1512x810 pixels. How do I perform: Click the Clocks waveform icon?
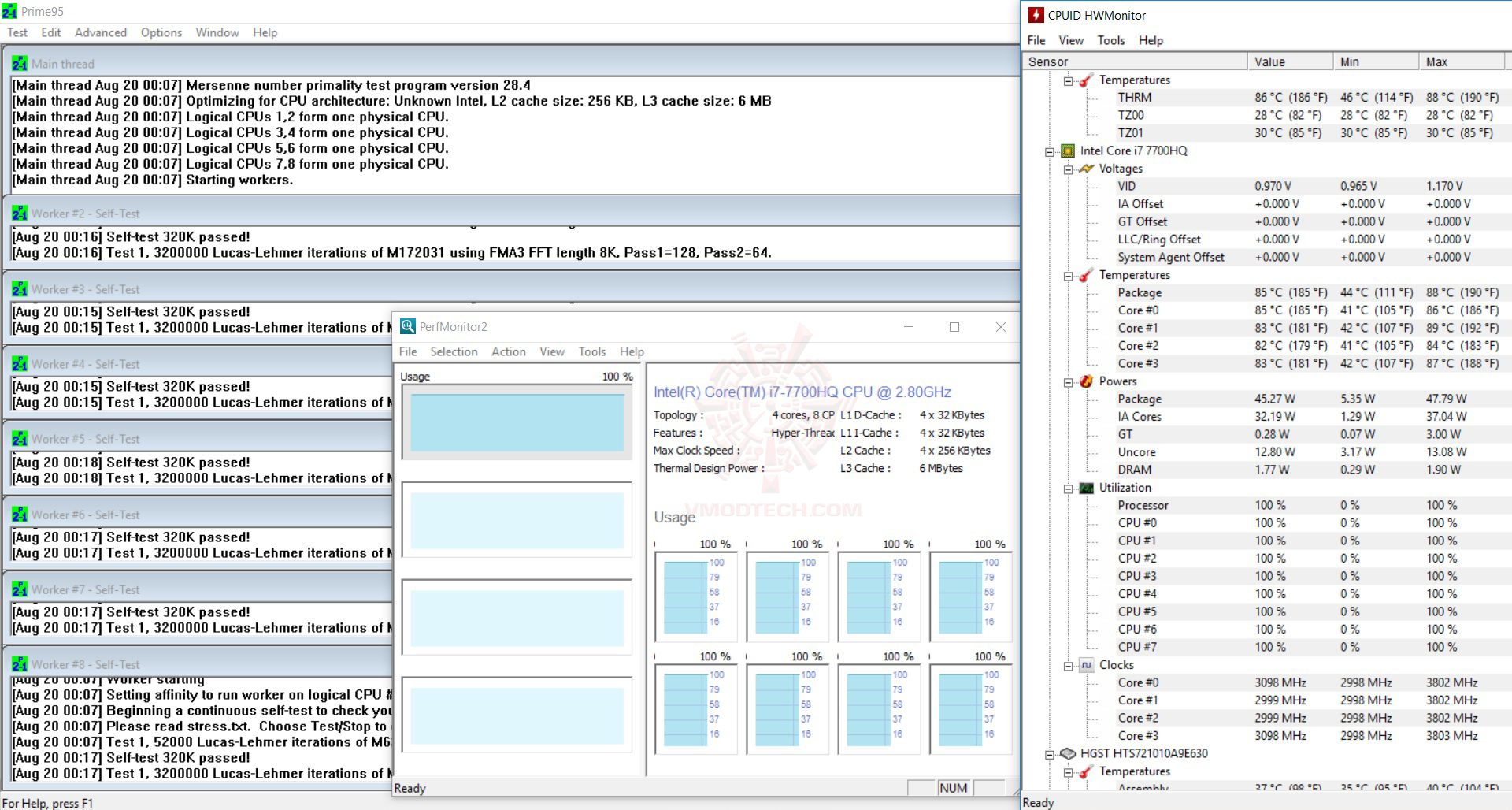(x=1086, y=665)
